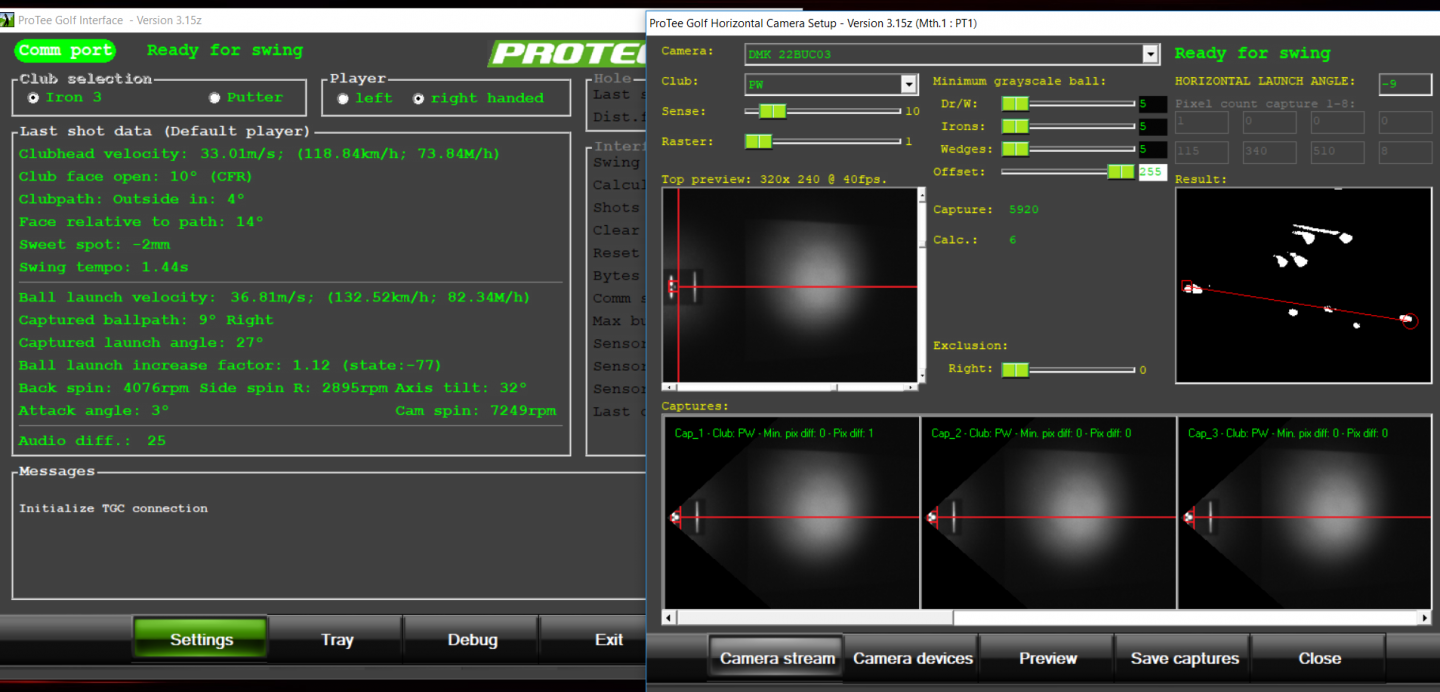Click the Horizontal Launch Angle value field
The width and height of the screenshot is (1440, 692).
pyautogui.click(x=1405, y=84)
